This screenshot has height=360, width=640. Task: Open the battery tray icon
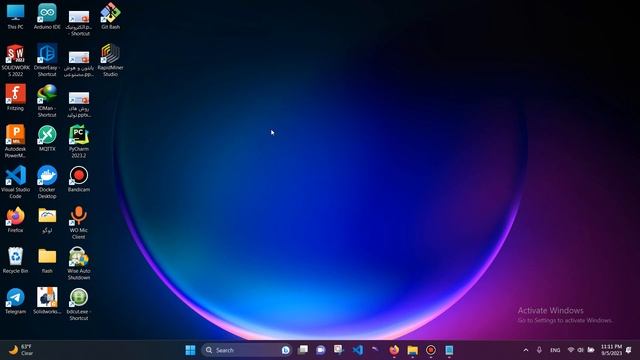(x=591, y=350)
